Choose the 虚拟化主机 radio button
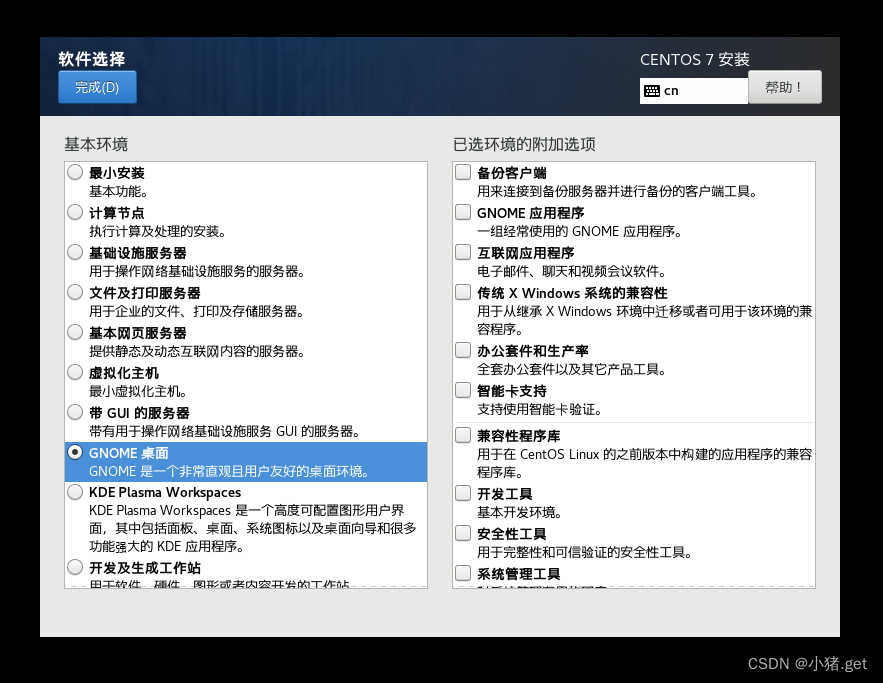The image size is (883, 683). 75,372
